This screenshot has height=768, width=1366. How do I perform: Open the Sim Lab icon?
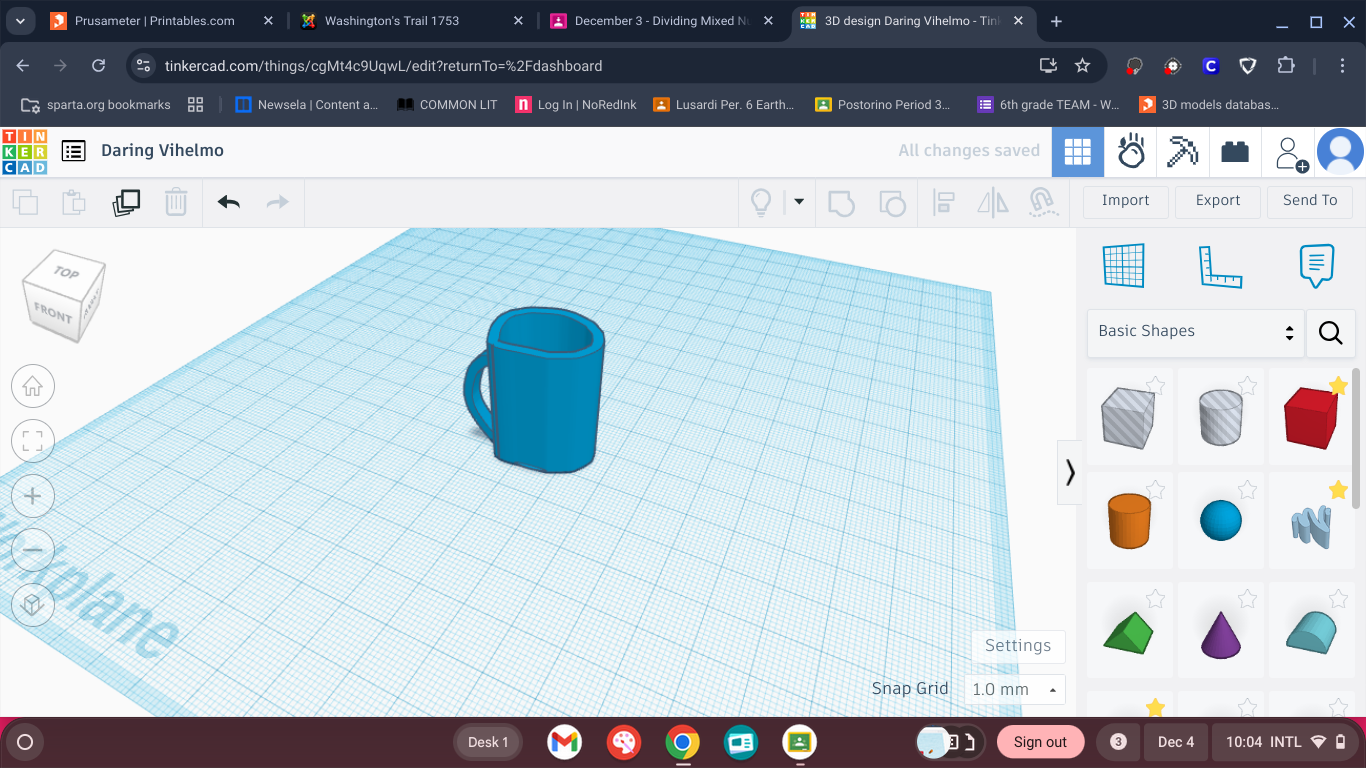[1131, 152]
